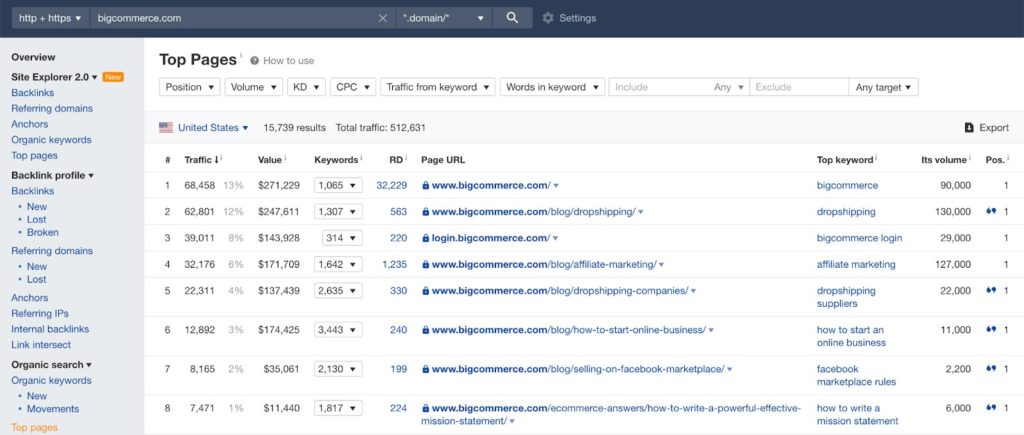Click the Include keyword input field
Image resolution: width=1024 pixels, height=435 pixels.
tap(660, 87)
